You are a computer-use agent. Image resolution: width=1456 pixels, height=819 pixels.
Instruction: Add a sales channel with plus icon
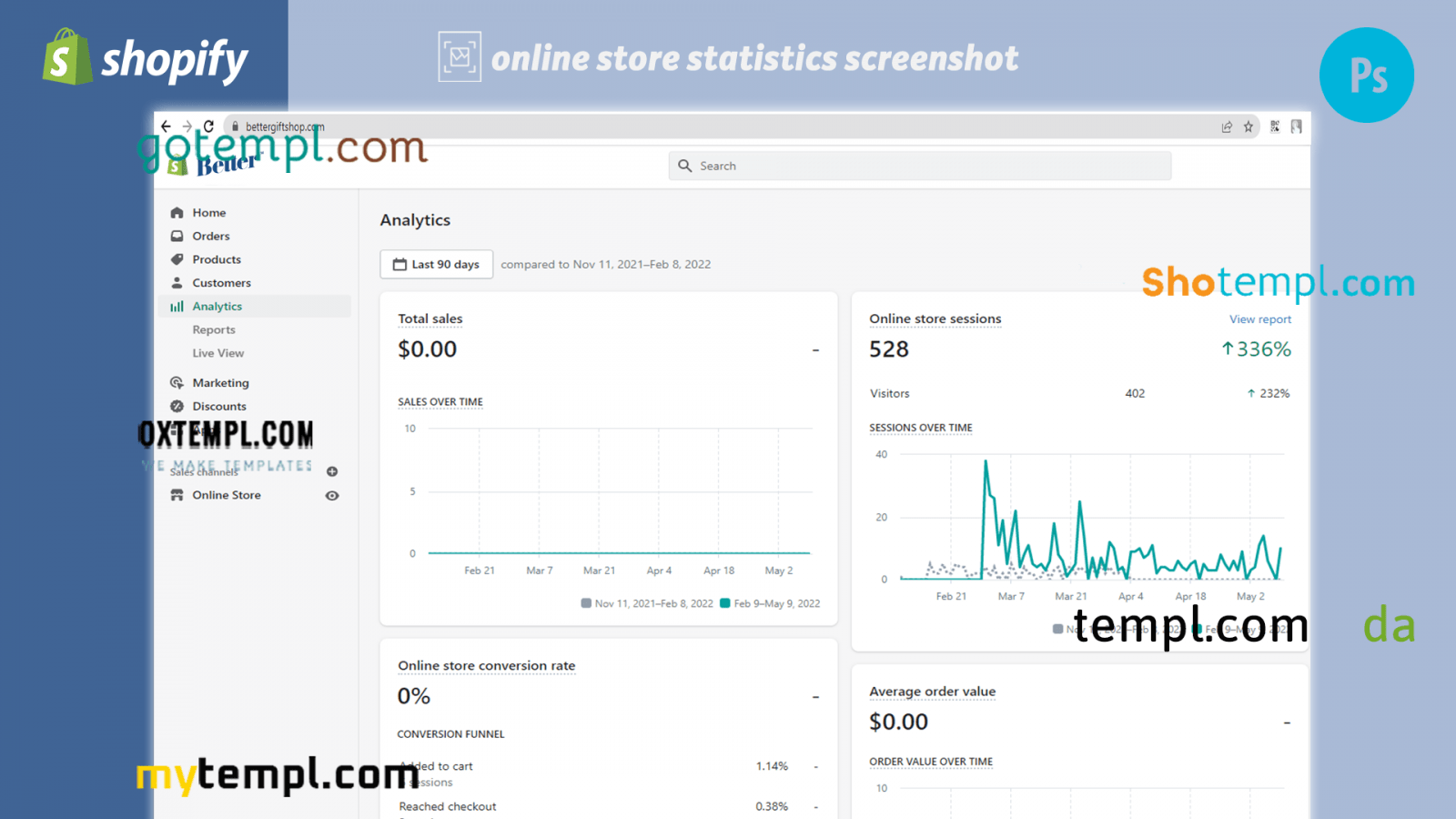tap(332, 471)
